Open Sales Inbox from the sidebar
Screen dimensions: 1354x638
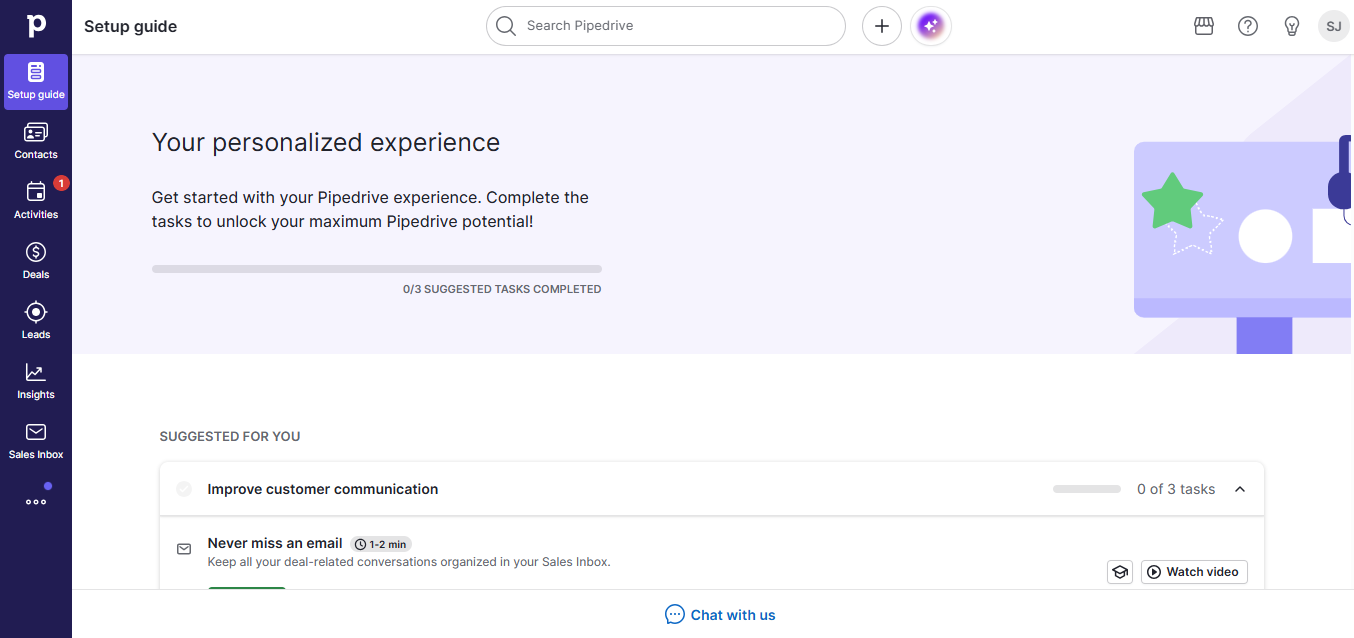[x=36, y=441]
